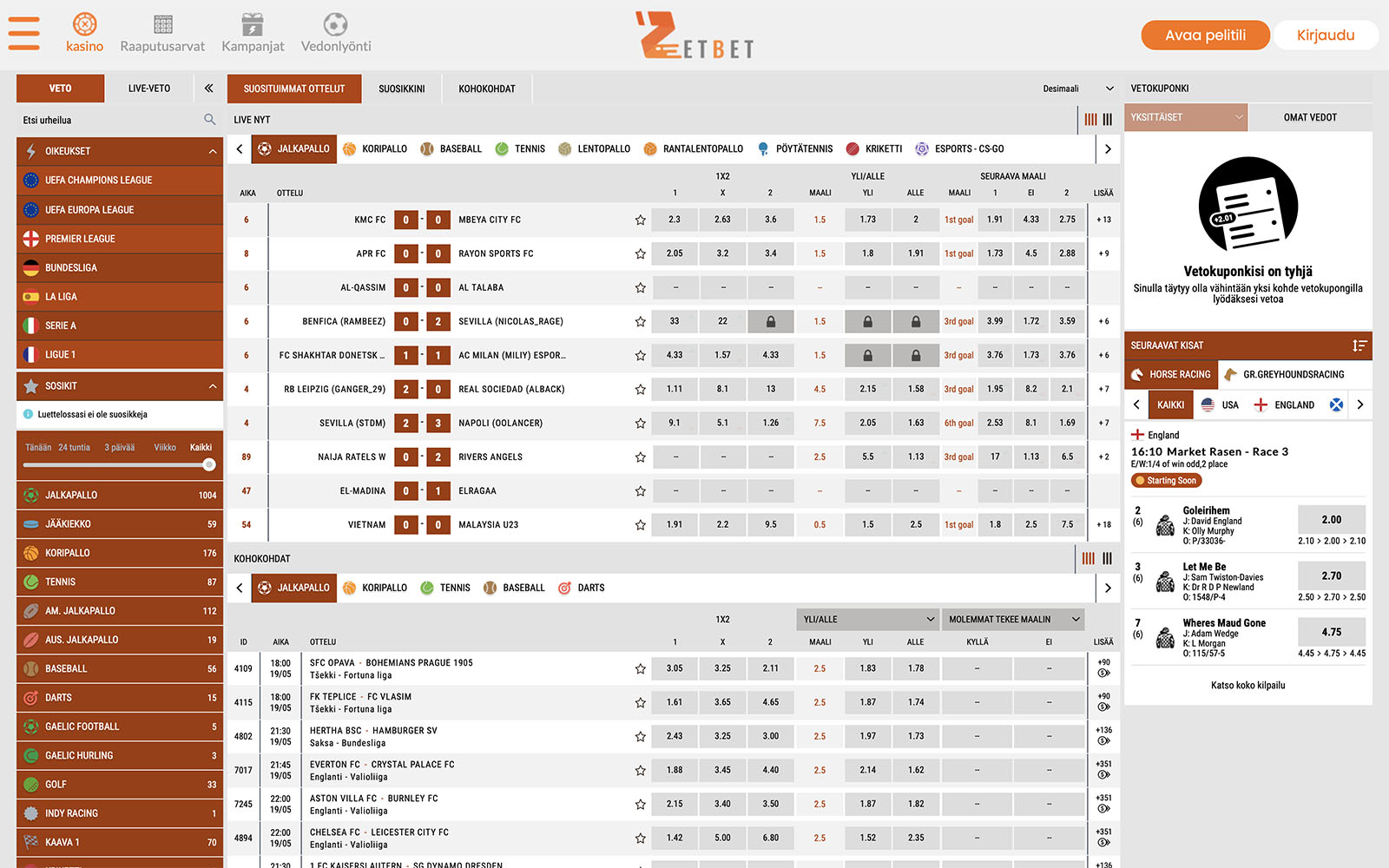Open the Desimaali odds format dropdown

point(1078,89)
